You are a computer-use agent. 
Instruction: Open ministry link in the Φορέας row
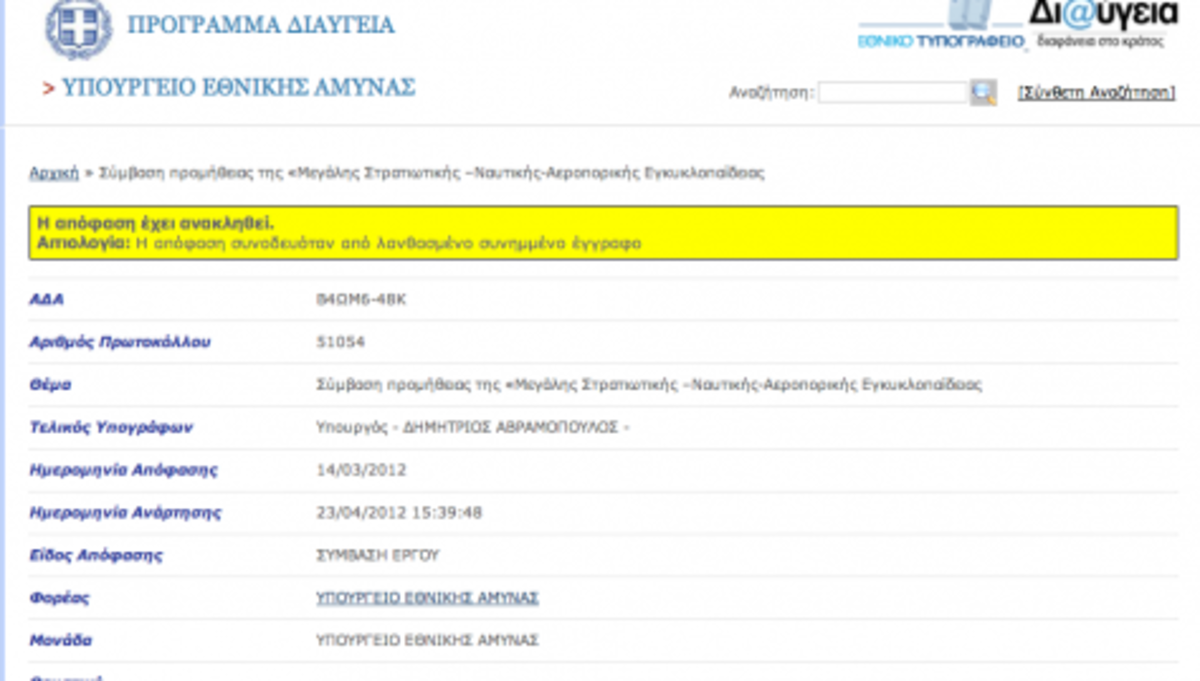[427, 598]
